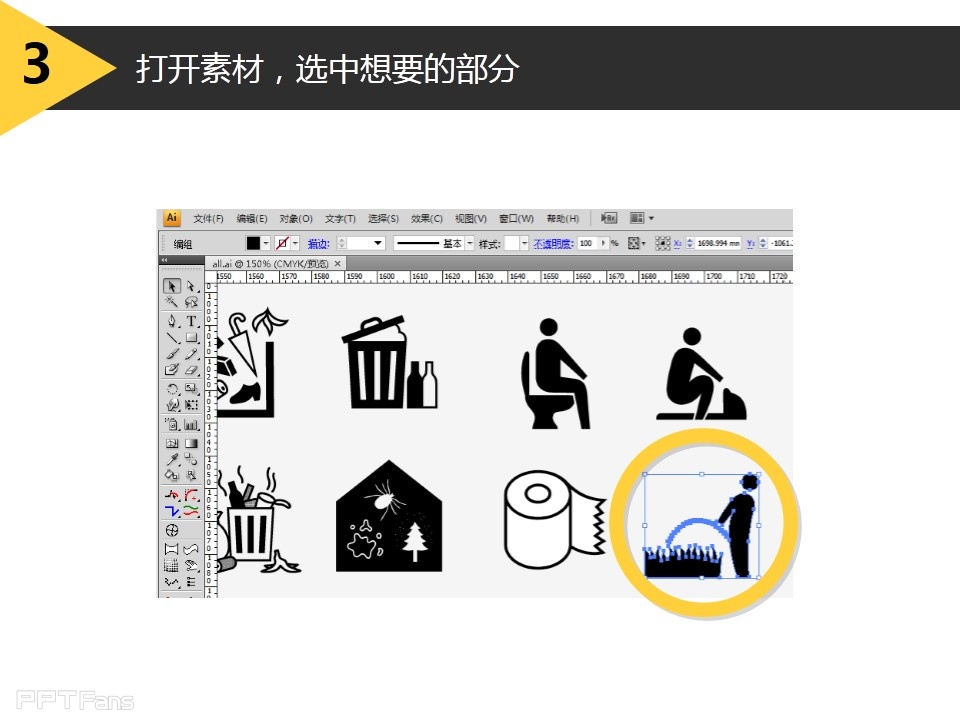Open the 描边 stroke weight dropdown
The width and height of the screenshot is (960, 720).
point(380,242)
